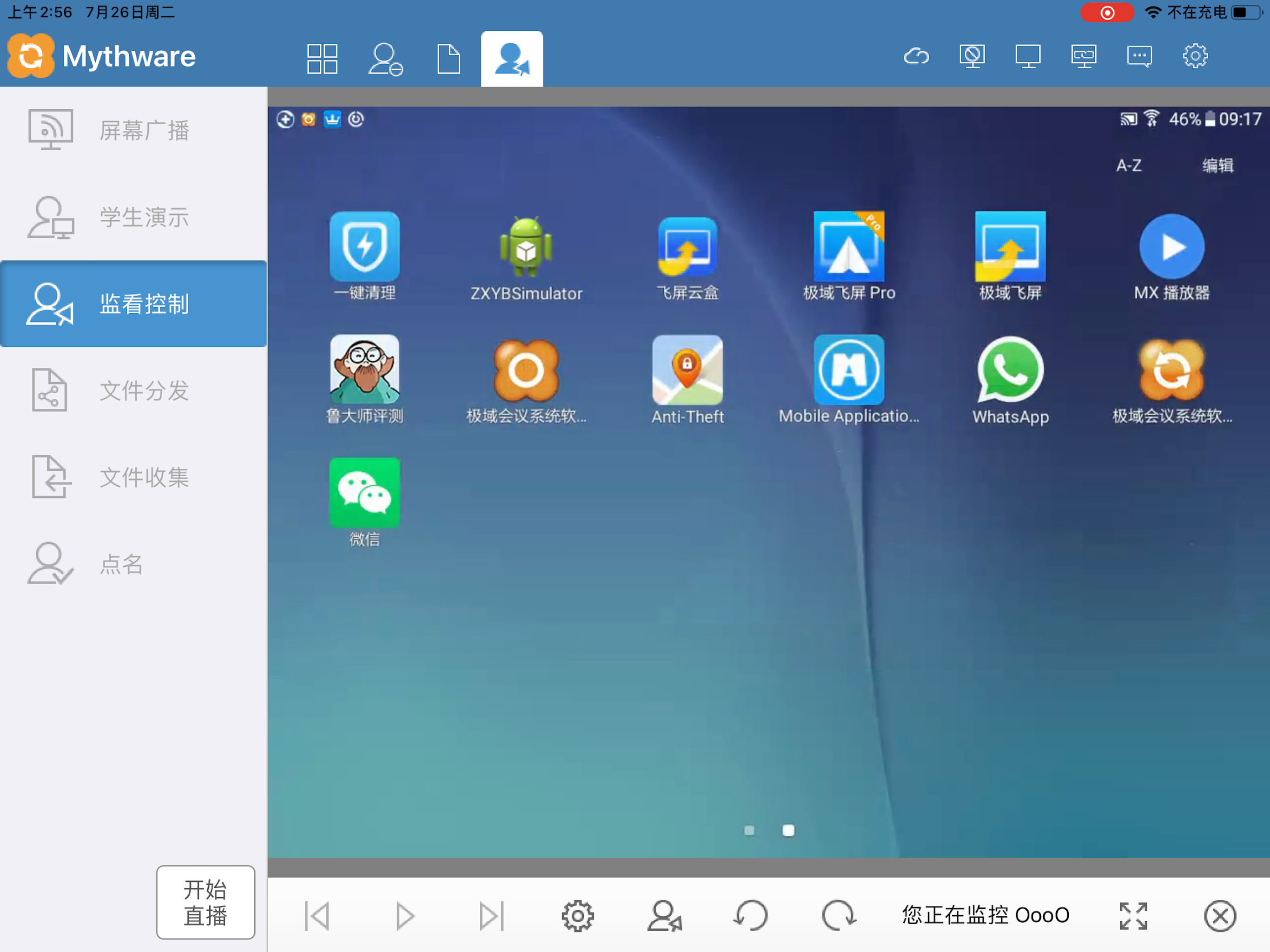Open the 鲁大师评测 benchmark app

click(x=364, y=379)
